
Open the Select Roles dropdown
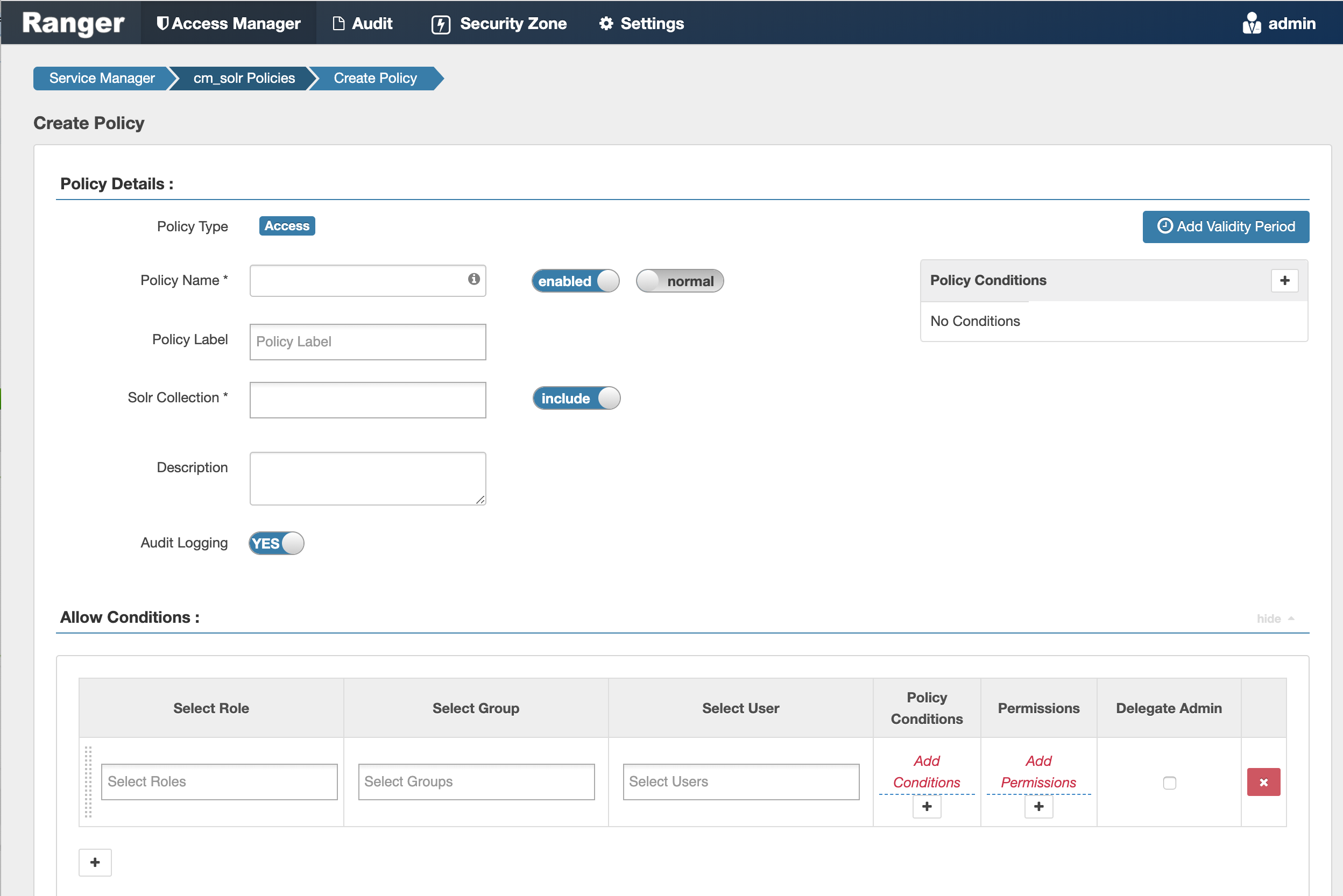click(x=218, y=782)
